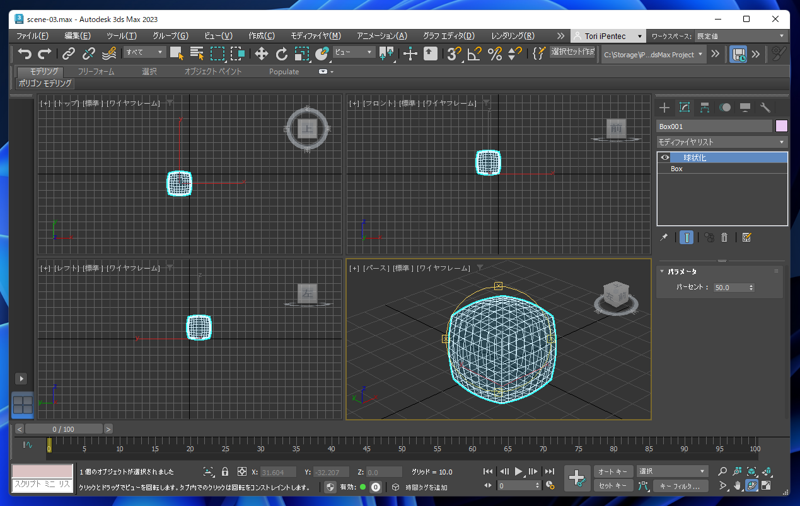Toggle the Angle Snap button

[x=474, y=54]
